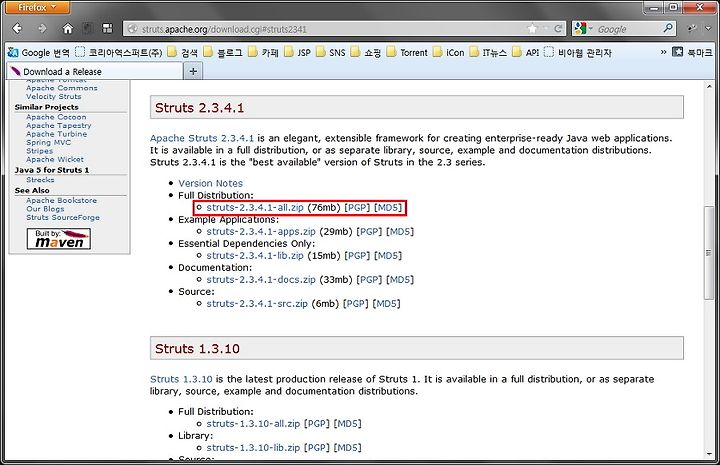This screenshot has width=720, height=465.
Task: Click the Built by Maven logo
Action: coord(59,239)
